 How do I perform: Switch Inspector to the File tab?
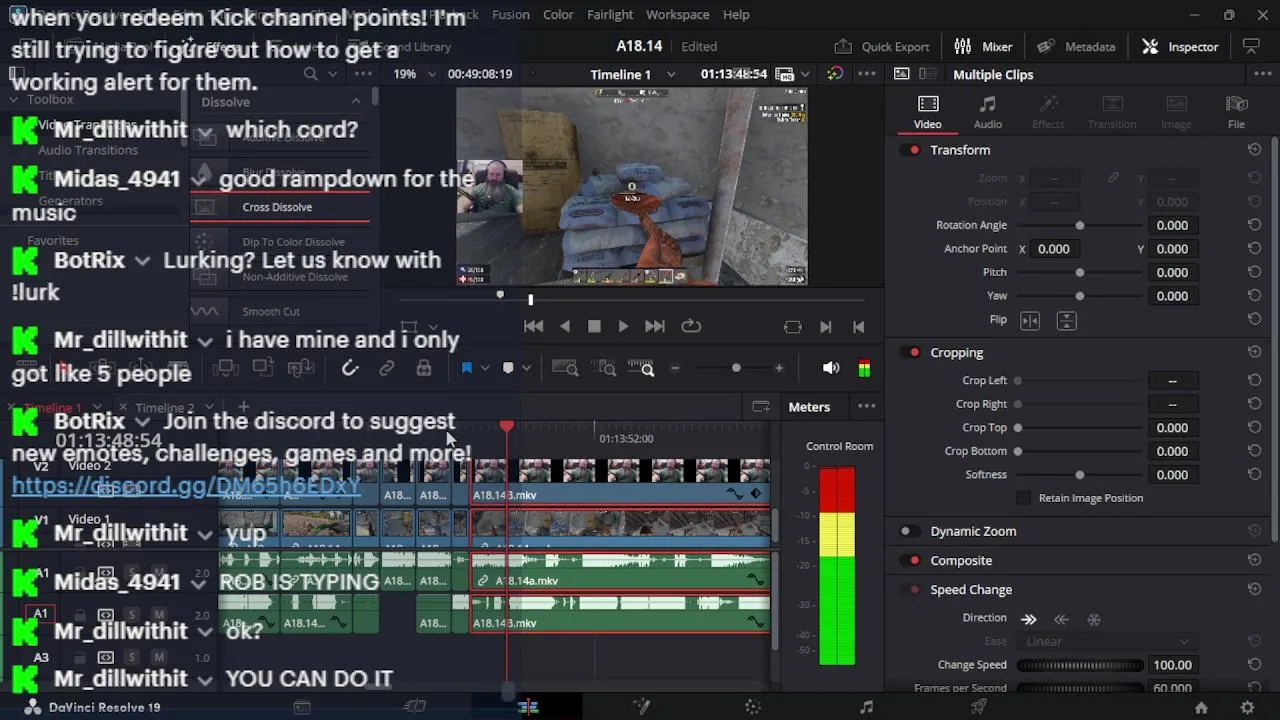[1236, 112]
